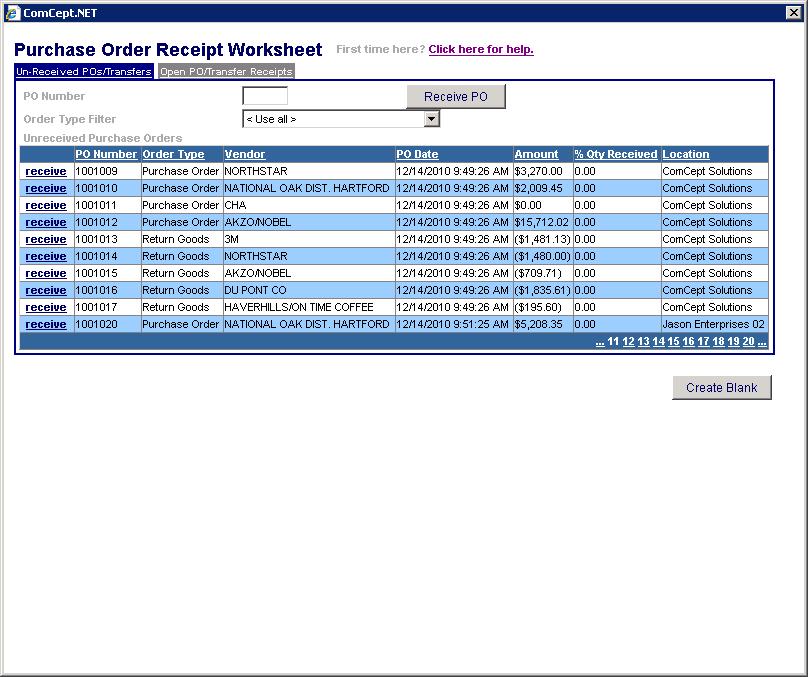Viewport: 808px width, 677px height.
Task: Select the Un-Received POs/Transfers tab
Action: point(84,72)
